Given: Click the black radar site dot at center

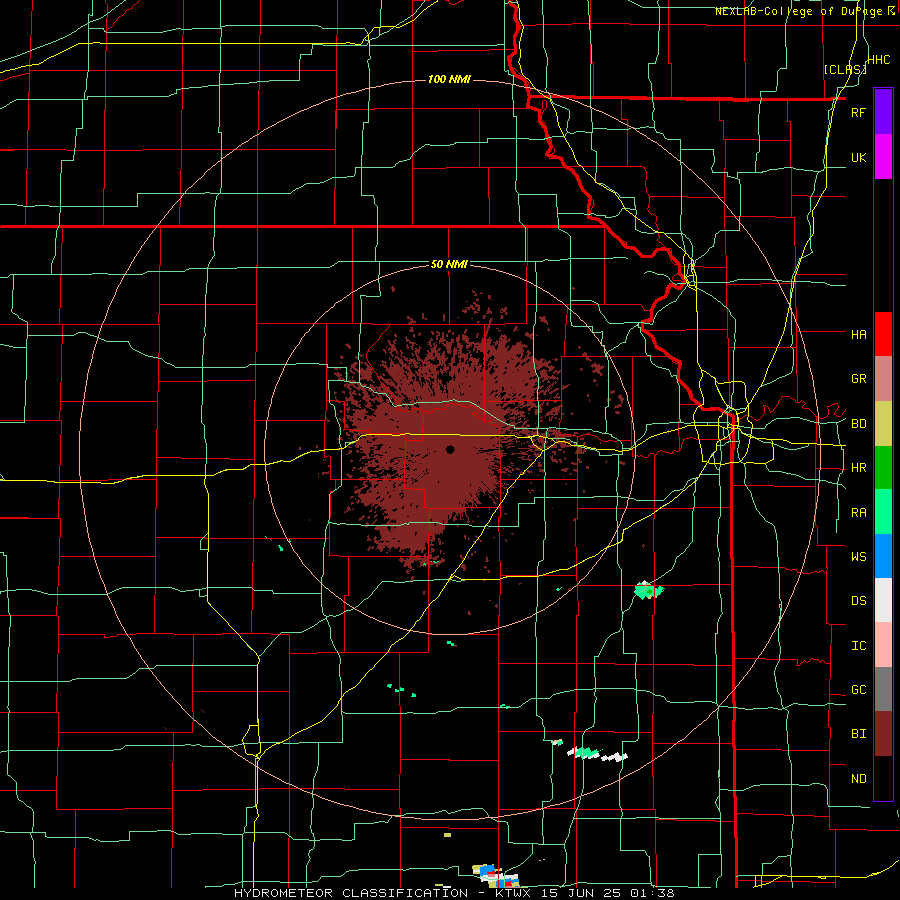Looking at the screenshot, I should (x=450, y=449).
